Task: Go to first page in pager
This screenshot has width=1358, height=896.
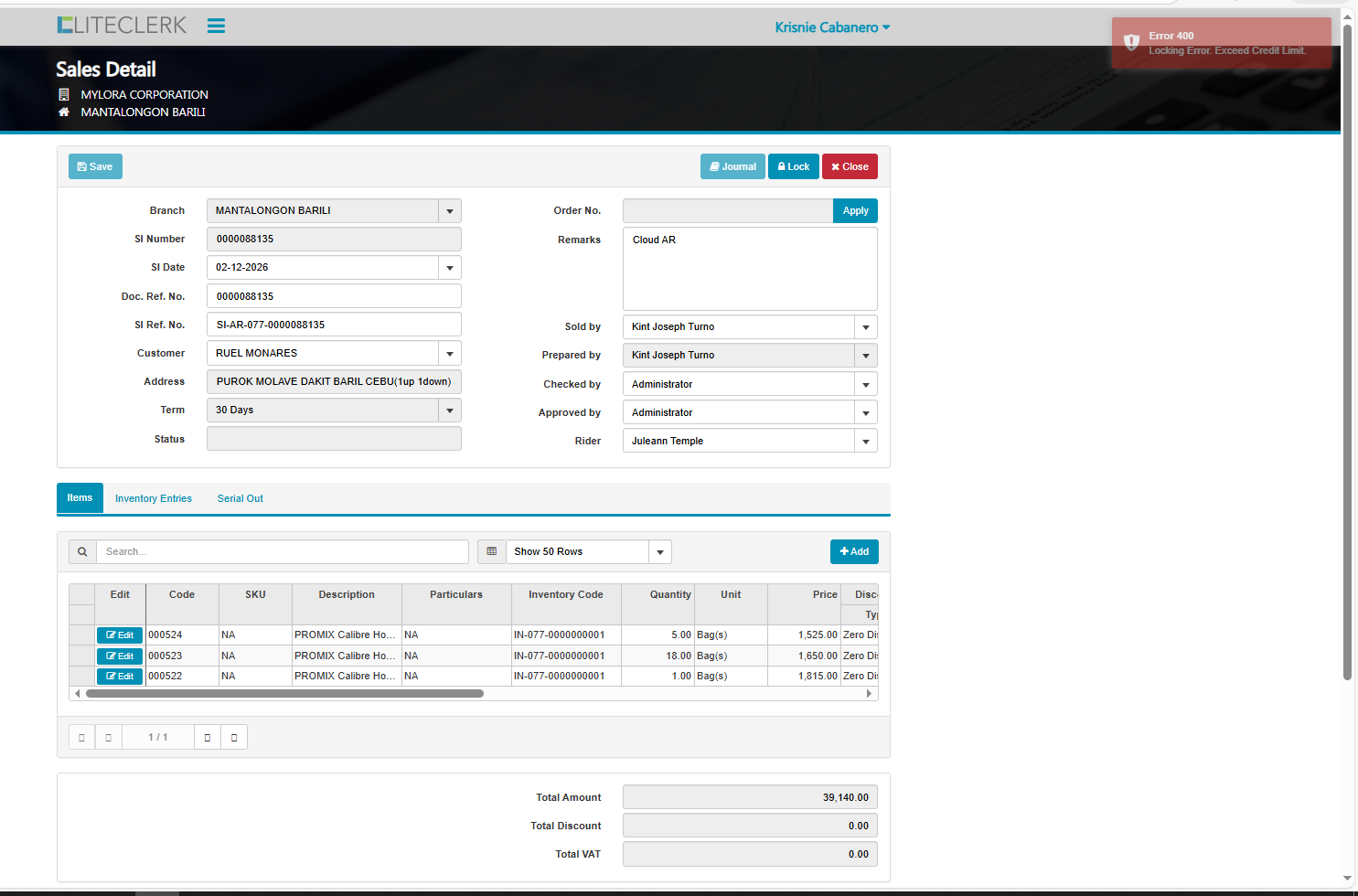Action: pyautogui.click(x=81, y=737)
